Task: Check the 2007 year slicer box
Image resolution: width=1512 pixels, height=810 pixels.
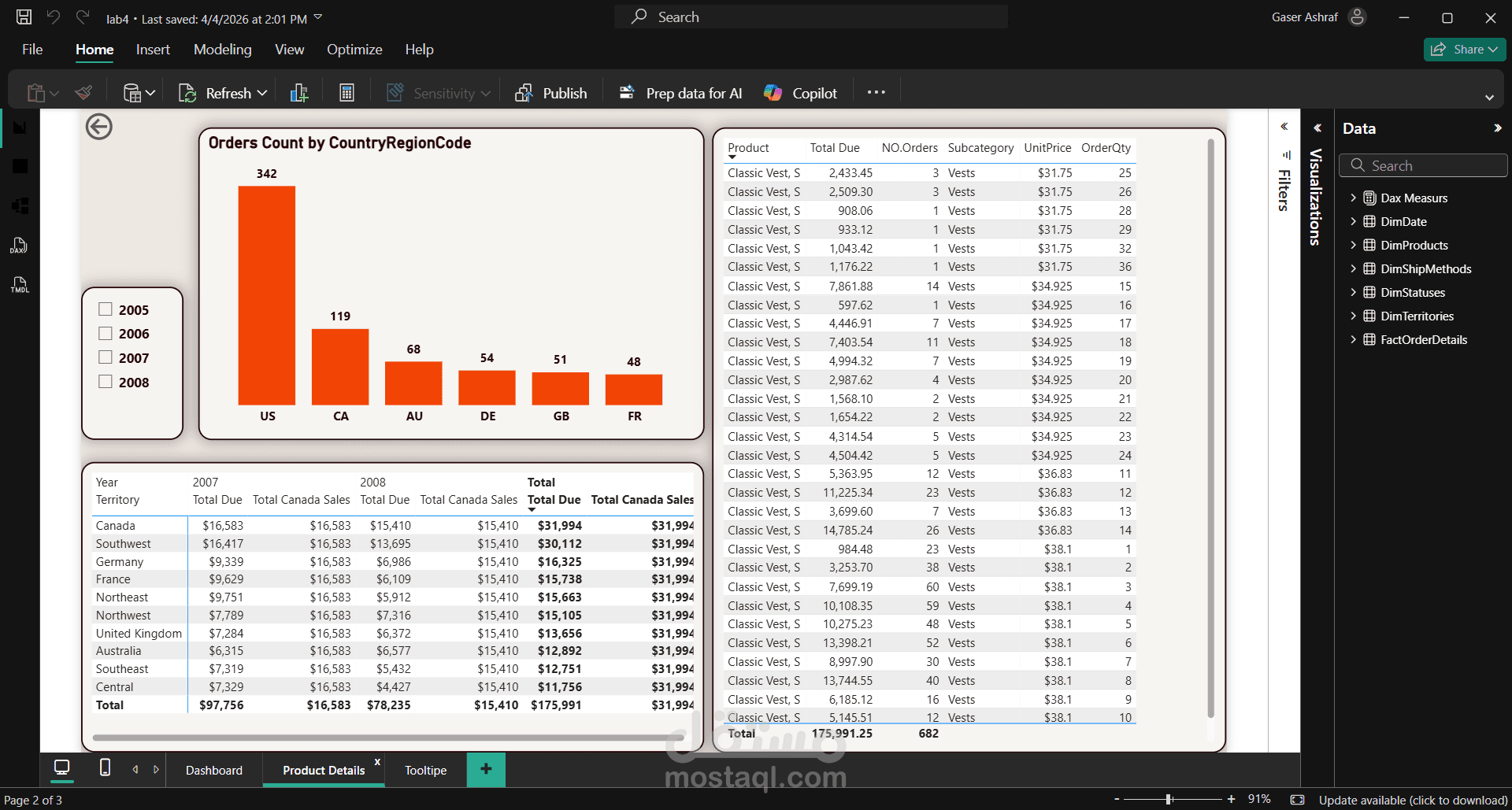Action: [x=106, y=357]
